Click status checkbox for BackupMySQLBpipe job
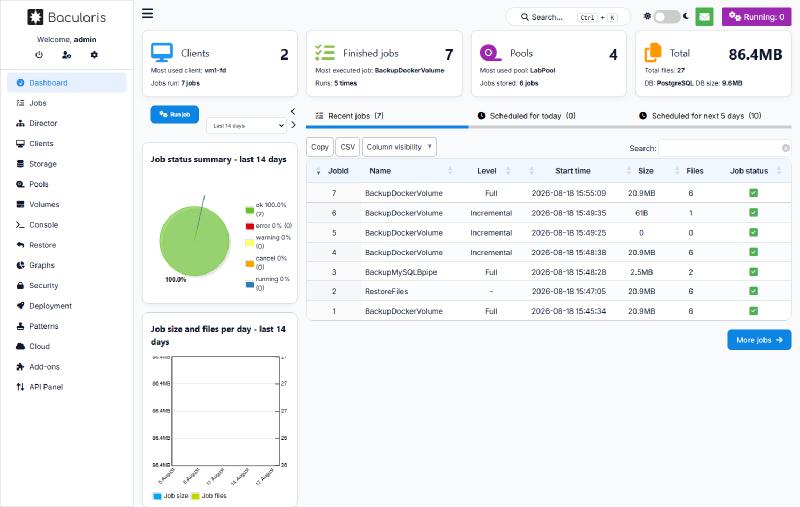The height and width of the screenshot is (507, 800). coord(753,272)
